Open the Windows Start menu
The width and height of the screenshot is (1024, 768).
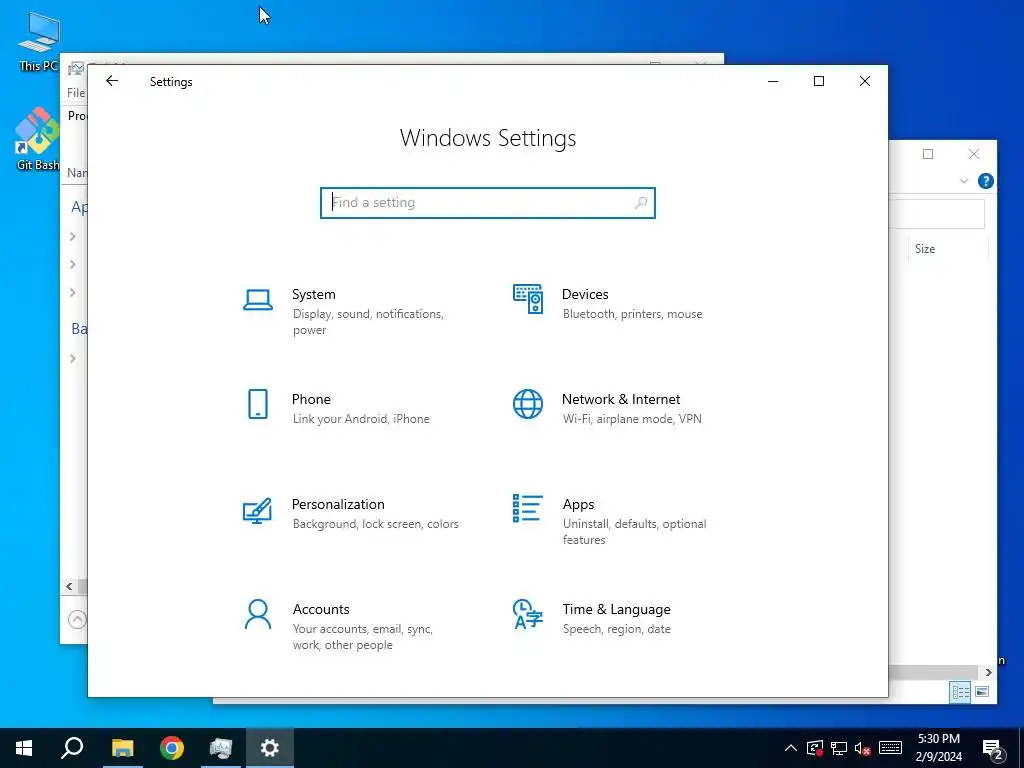click(24, 748)
